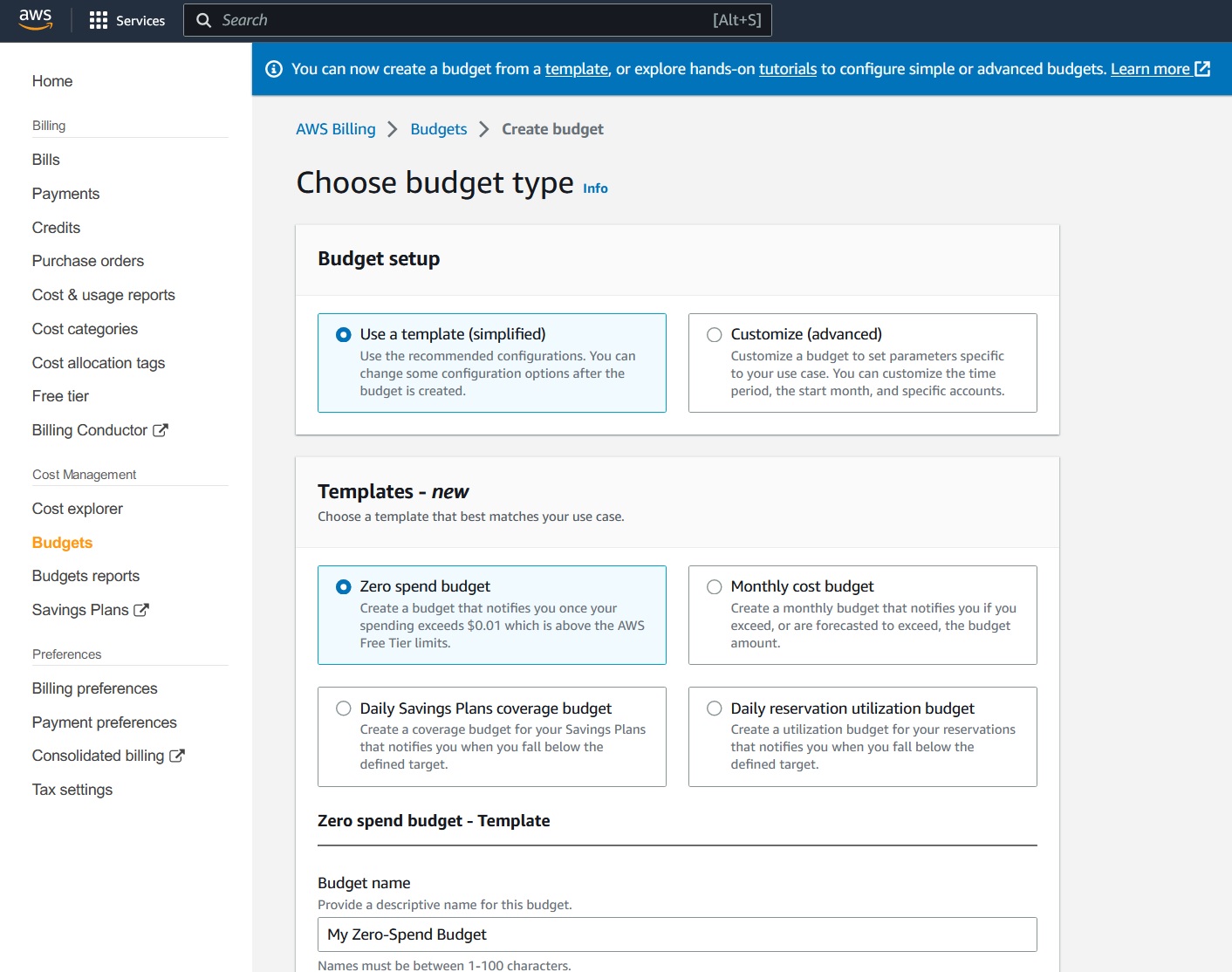This screenshot has width=1232, height=972.
Task: Click Info link beside page title
Action: point(595,188)
